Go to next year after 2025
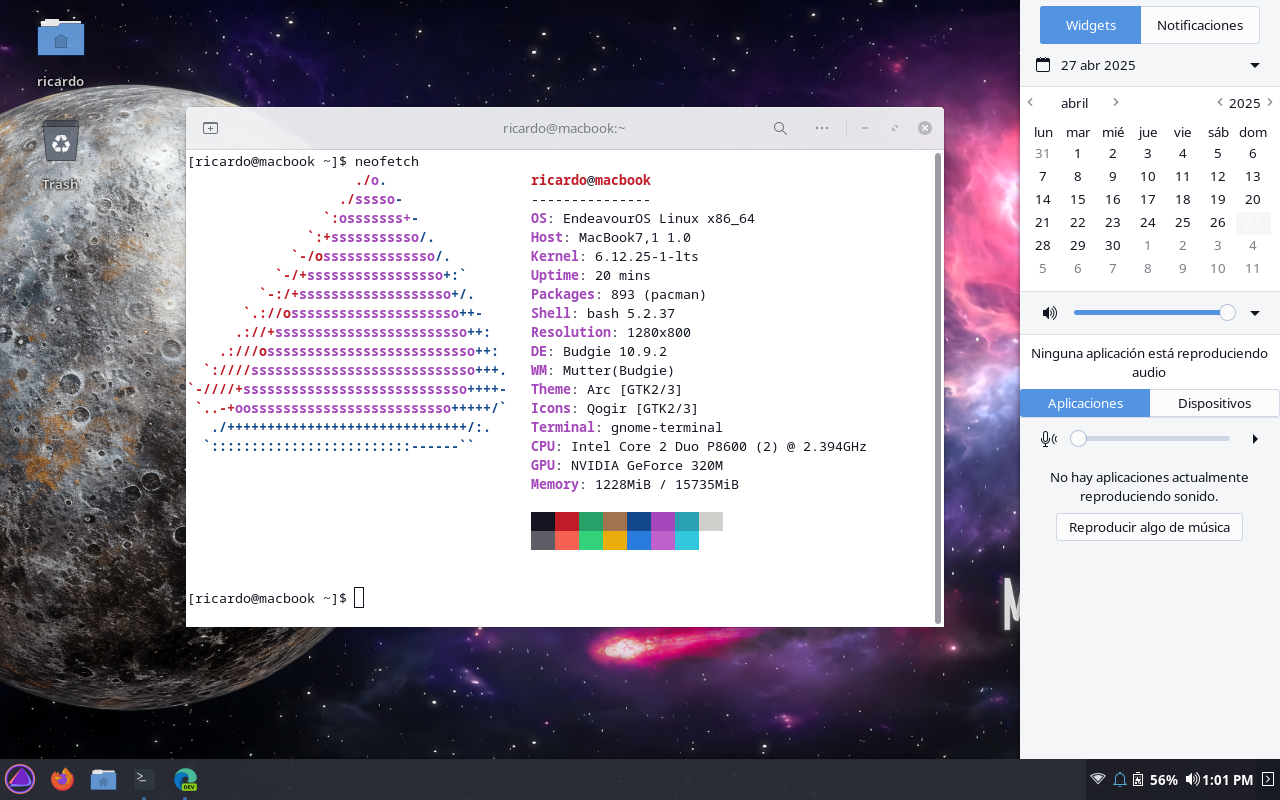This screenshot has width=1280, height=800. point(1270,102)
